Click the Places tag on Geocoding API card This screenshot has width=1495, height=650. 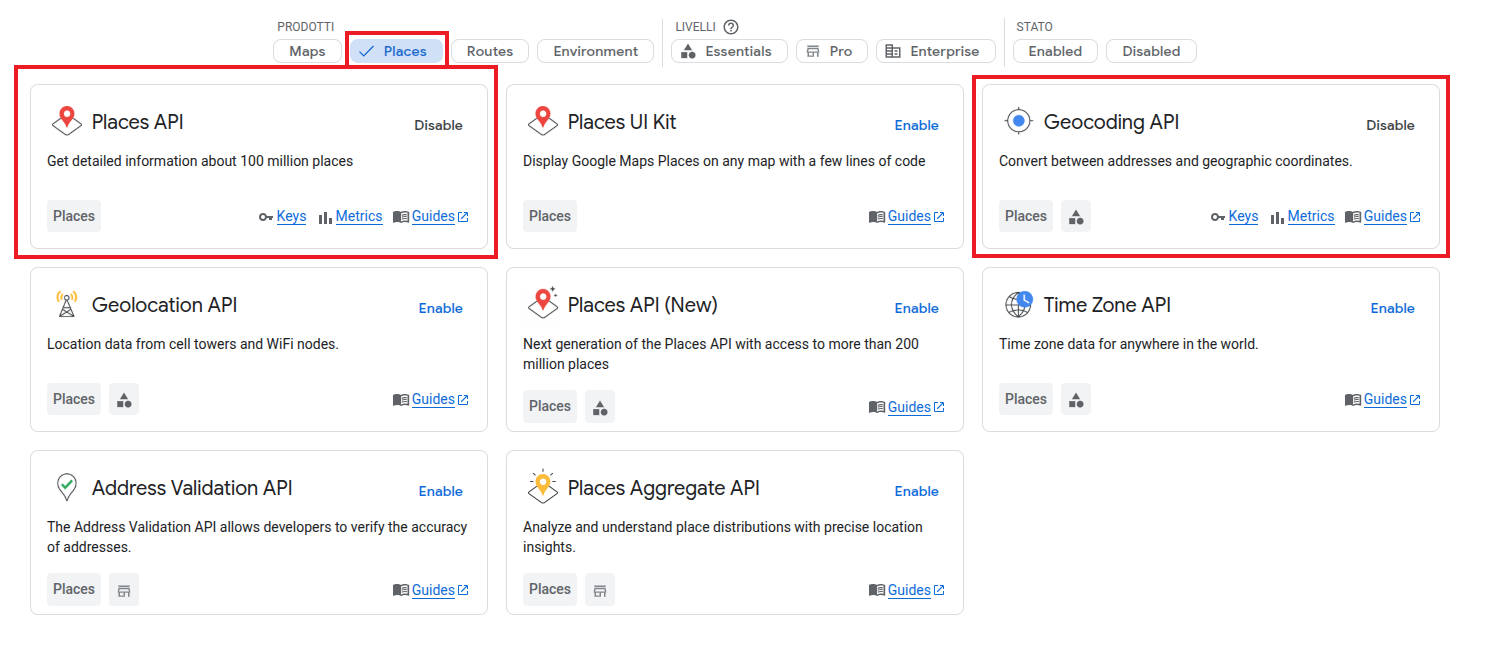coord(1026,216)
